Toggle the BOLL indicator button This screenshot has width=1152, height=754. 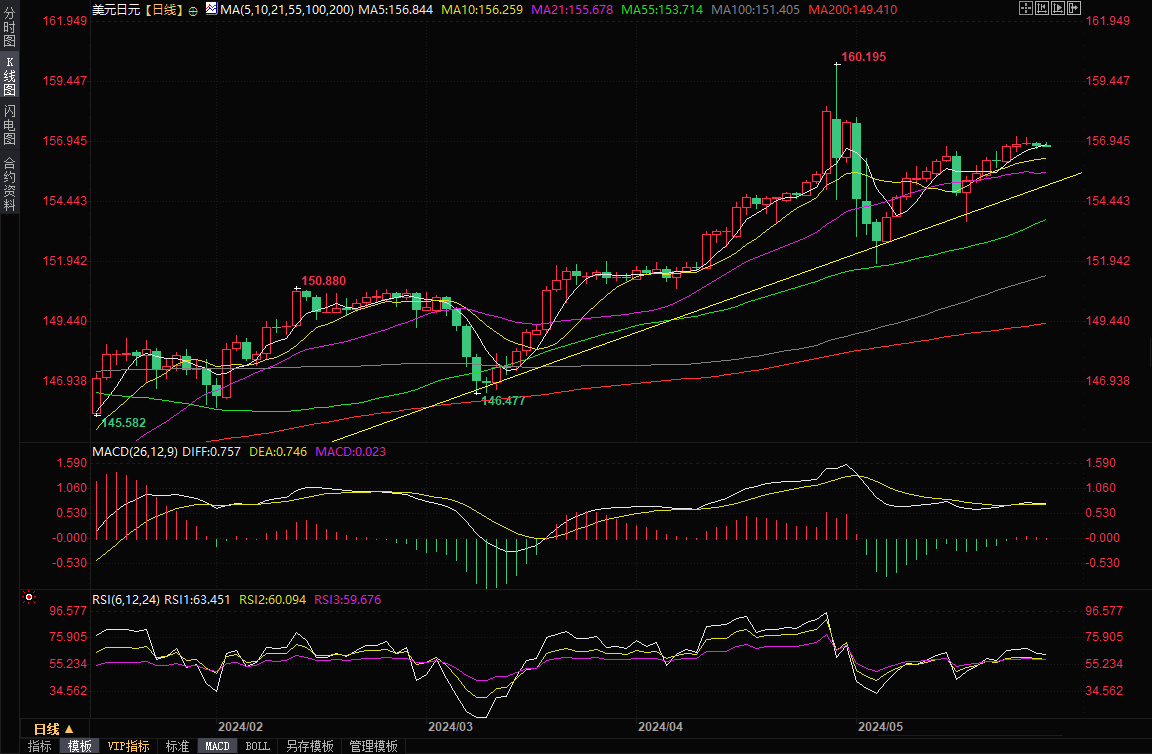pos(258,746)
